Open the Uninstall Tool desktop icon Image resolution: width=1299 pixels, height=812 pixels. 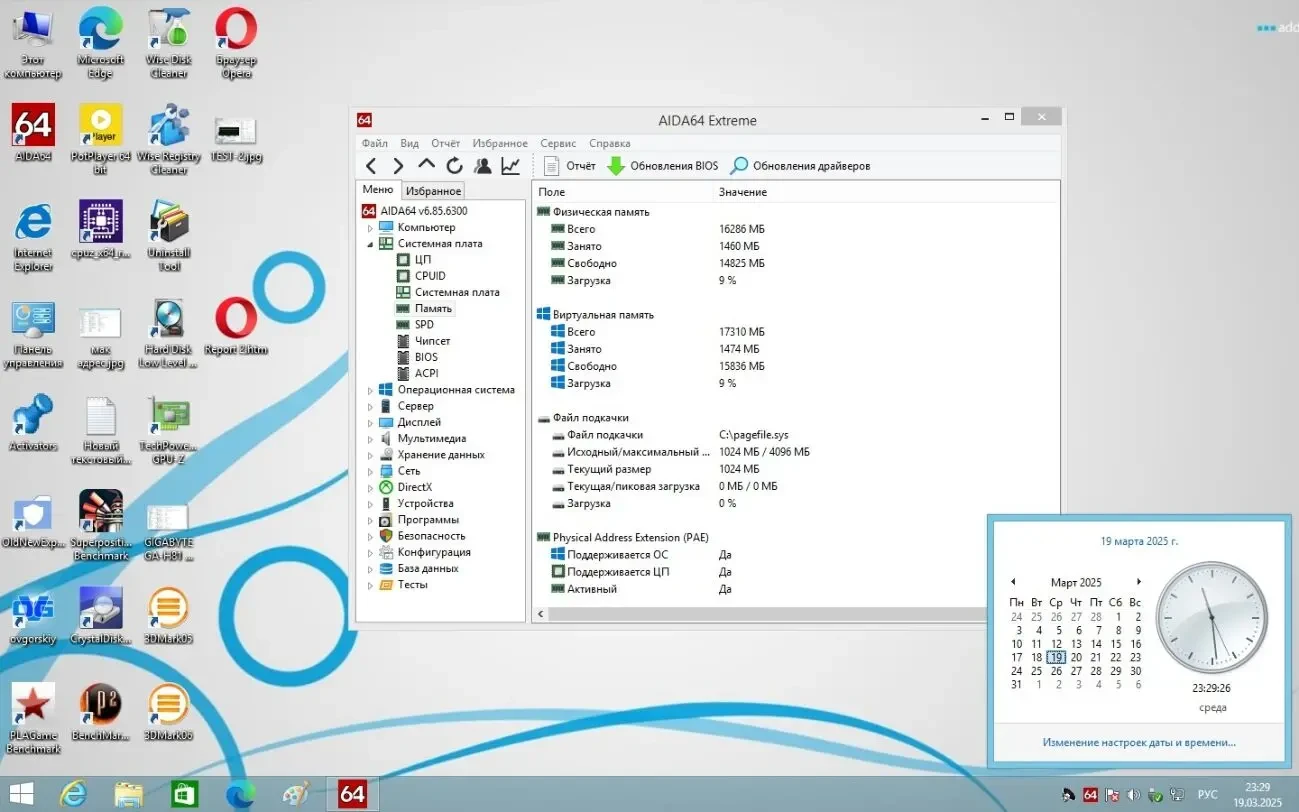(169, 237)
